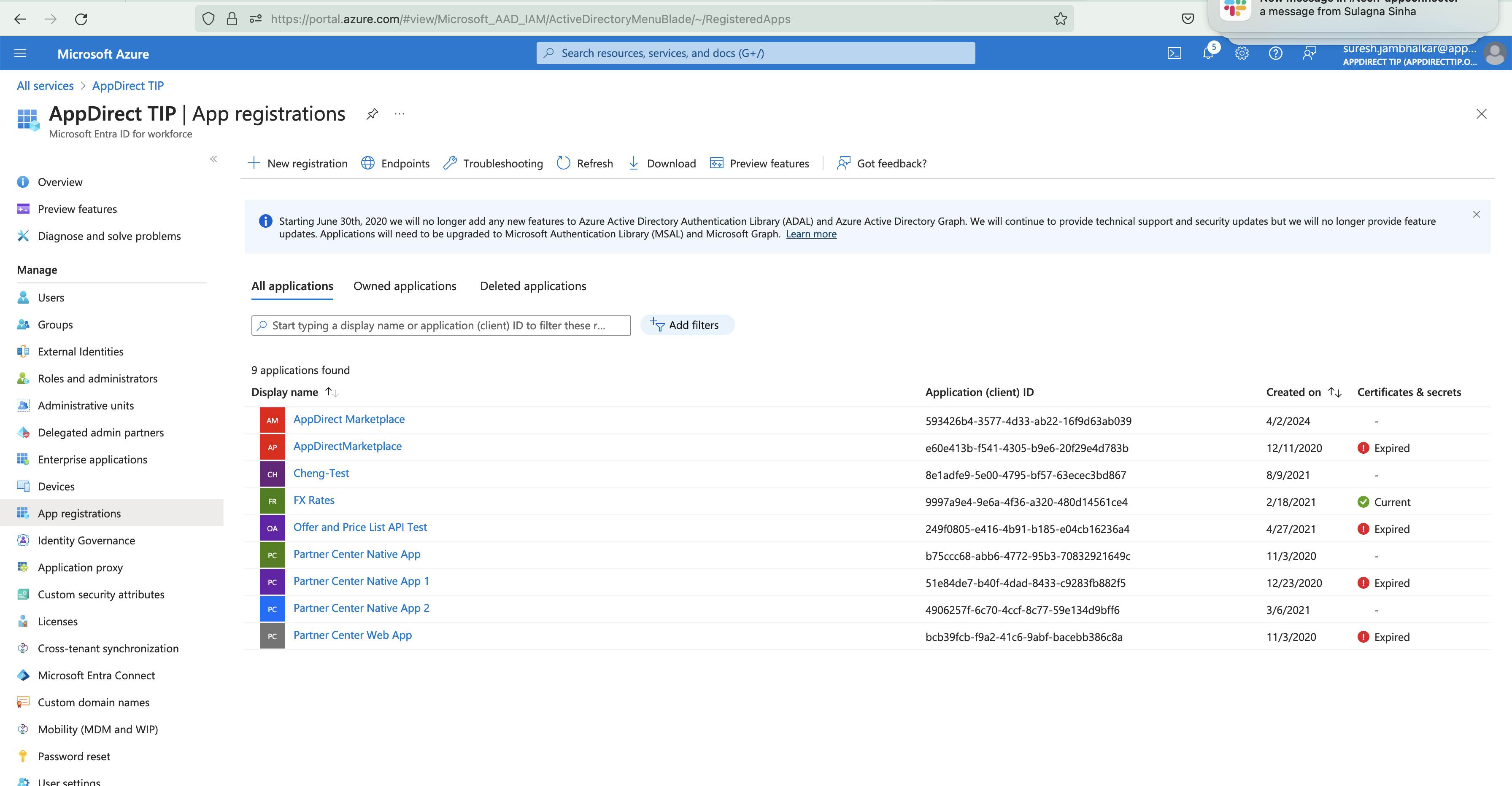This screenshot has width=1512, height=786.
Task: Dismiss the ADAL info banner
Action: [1476, 214]
